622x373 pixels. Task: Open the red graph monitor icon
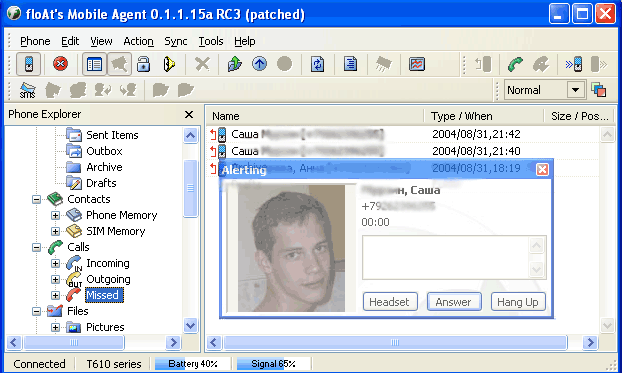click(x=417, y=64)
